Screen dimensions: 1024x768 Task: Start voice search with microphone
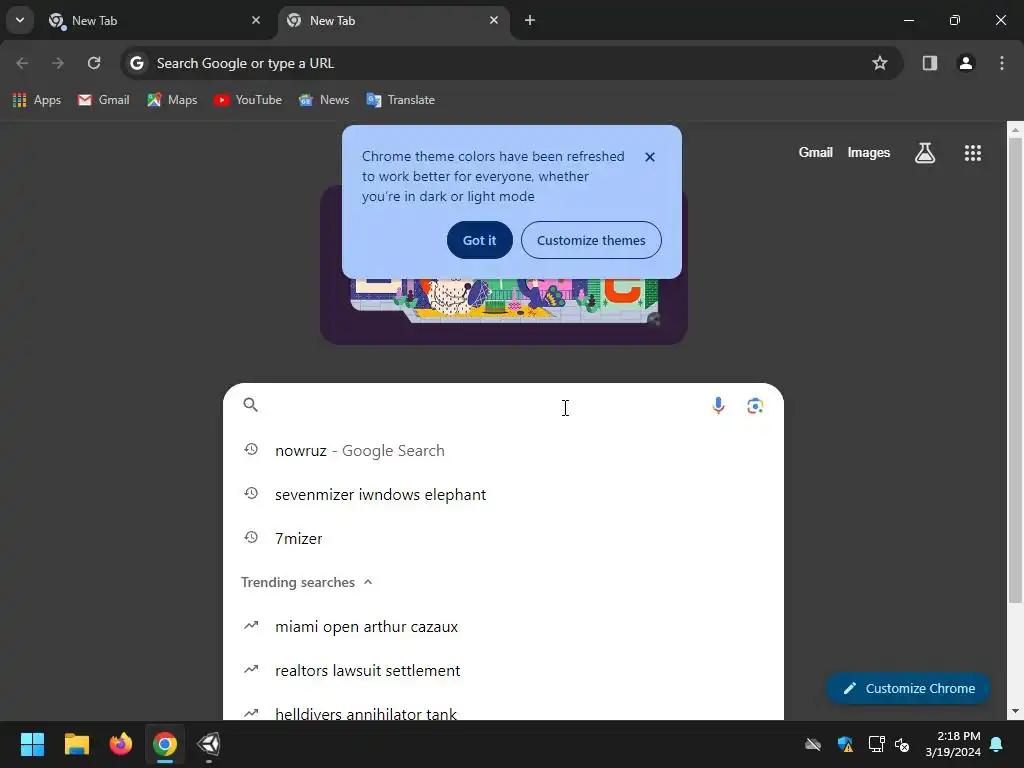(x=718, y=406)
